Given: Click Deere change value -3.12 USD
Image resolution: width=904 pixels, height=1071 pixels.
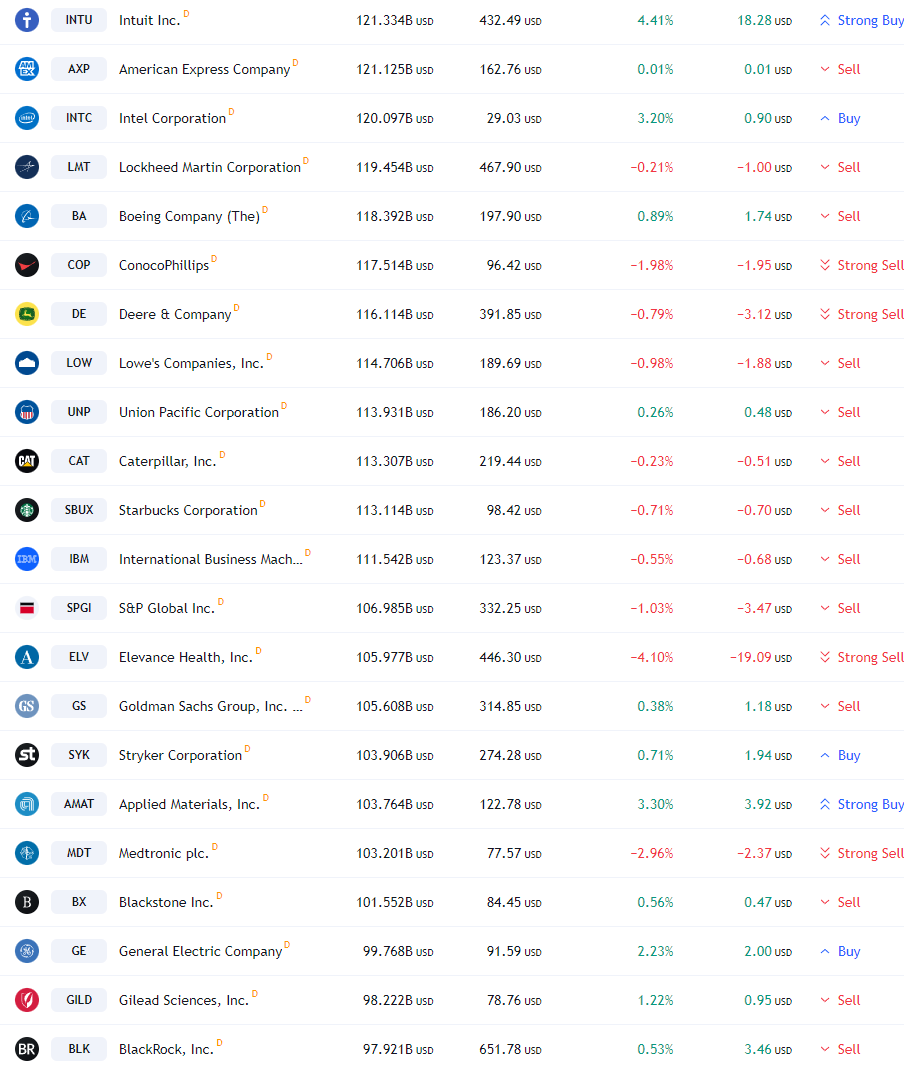Looking at the screenshot, I should coord(764,314).
